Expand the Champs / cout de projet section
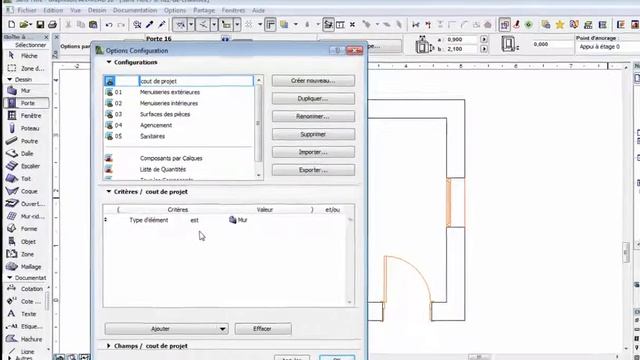This screenshot has height=360, width=640. [x=109, y=346]
